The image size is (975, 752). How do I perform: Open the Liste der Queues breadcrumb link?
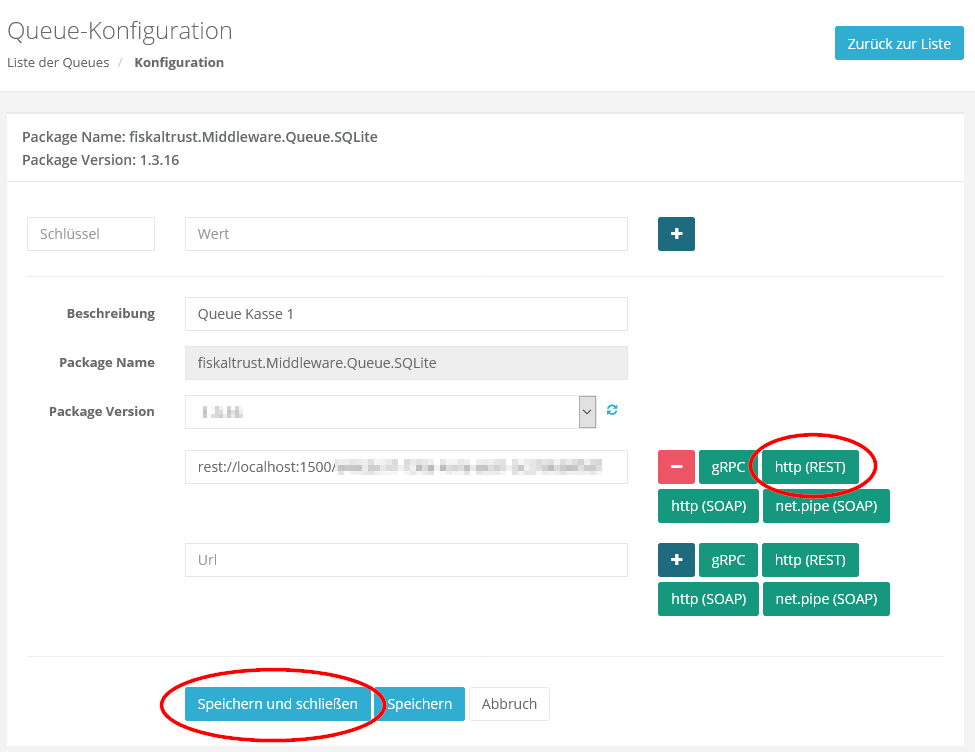click(x=58, y=62)
